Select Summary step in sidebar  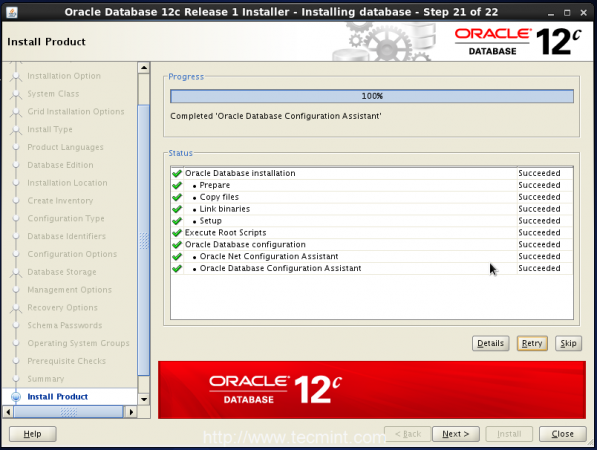coord(46,379)
